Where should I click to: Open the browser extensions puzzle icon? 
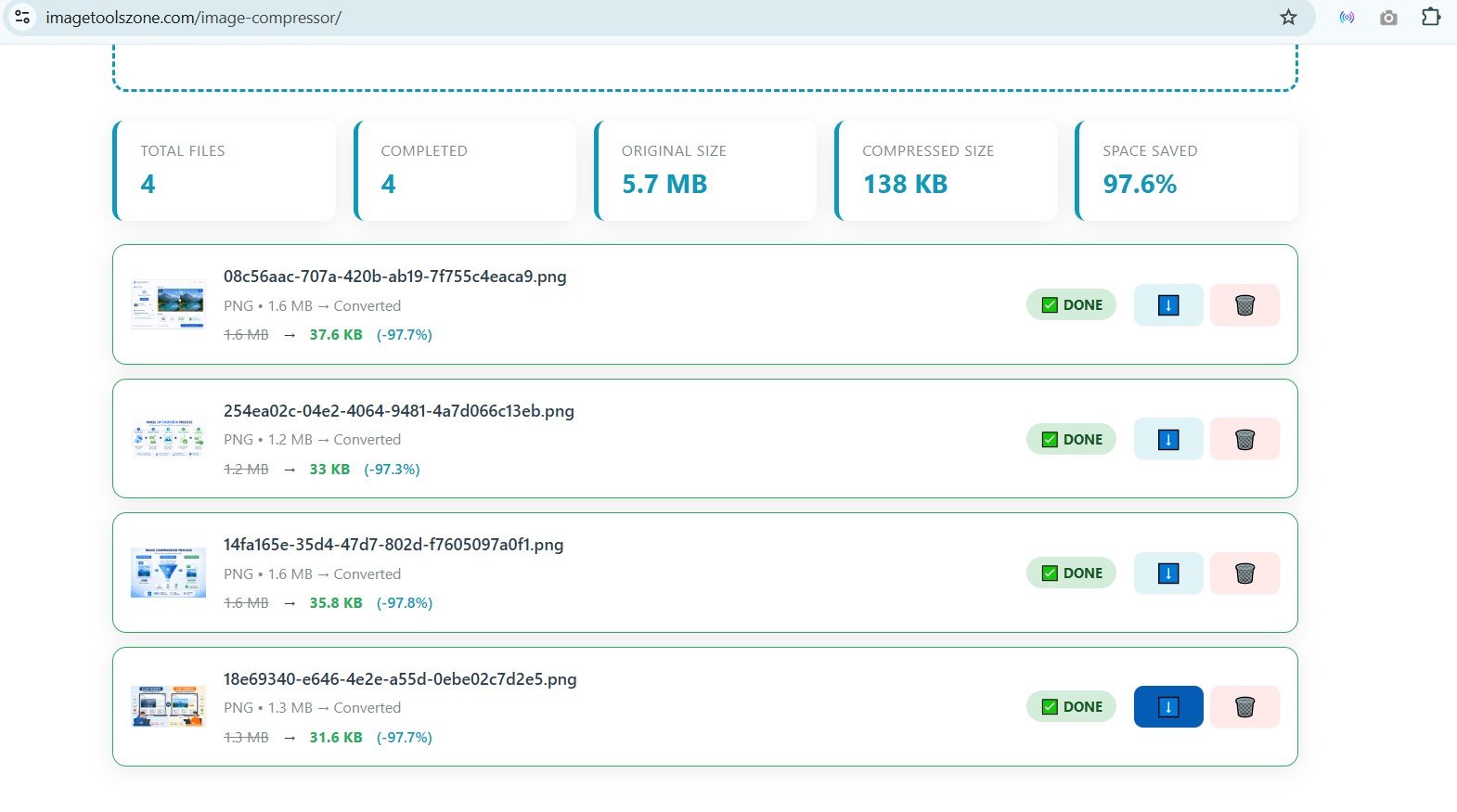pyautogui.click(x=1431, y=18)
